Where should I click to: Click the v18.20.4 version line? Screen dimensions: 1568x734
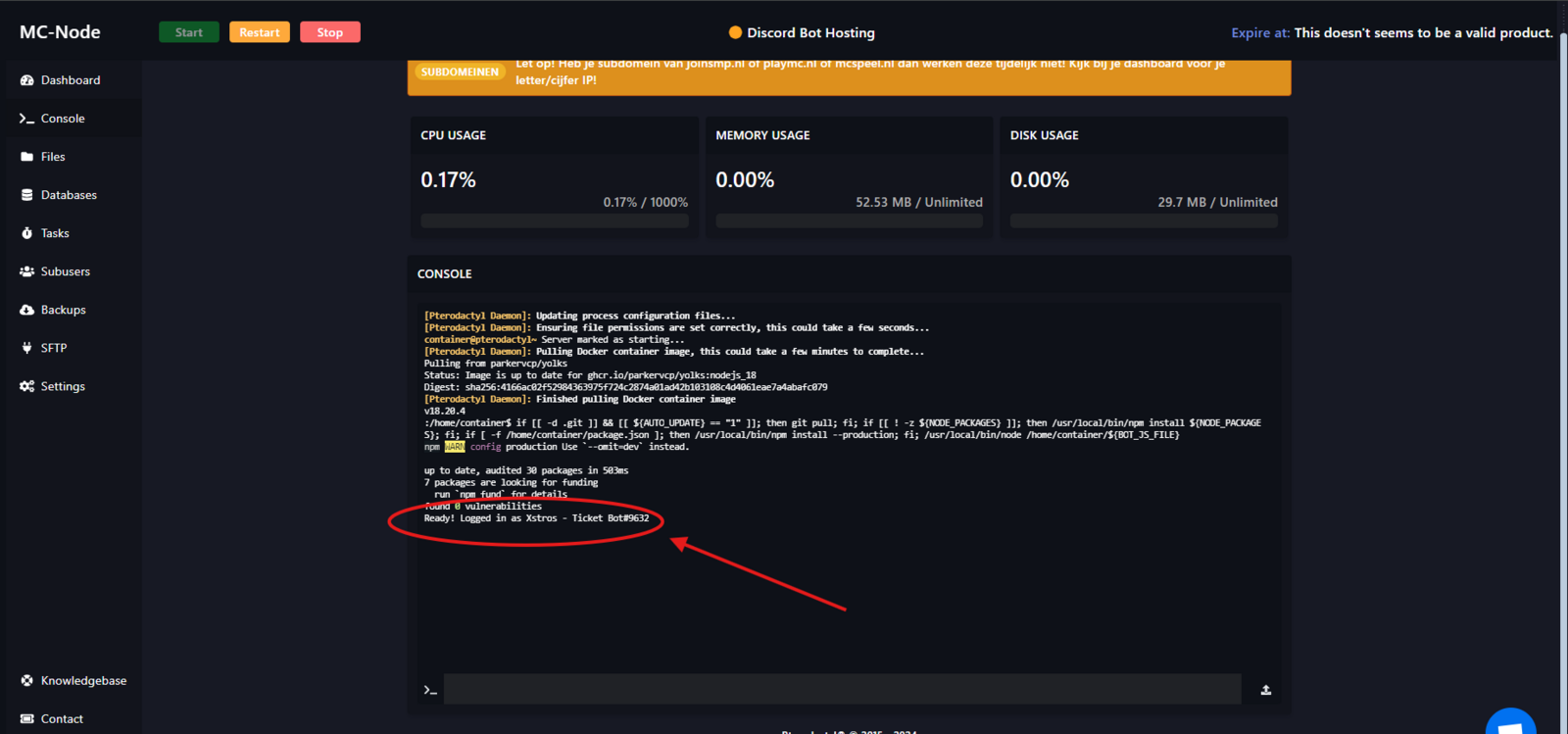[x=444, y=412]
